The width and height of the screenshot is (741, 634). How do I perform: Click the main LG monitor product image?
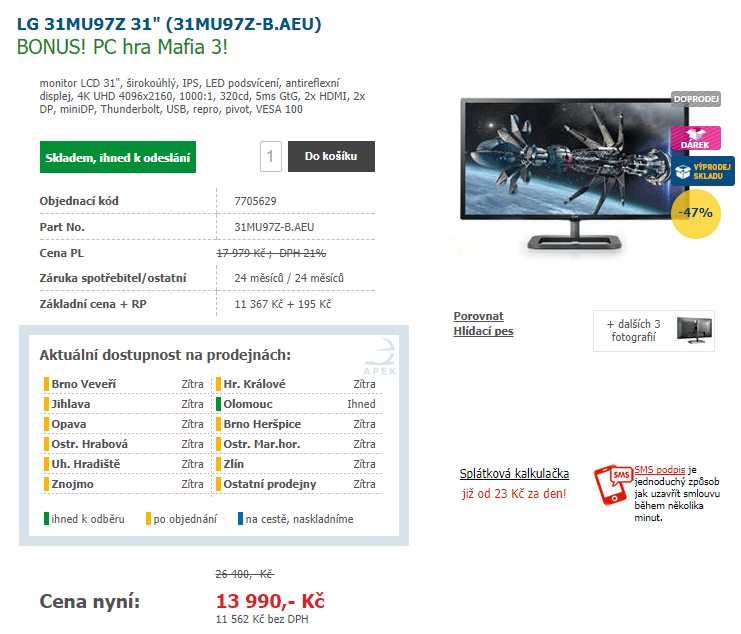pyautogui.click(x=574, y=173)
